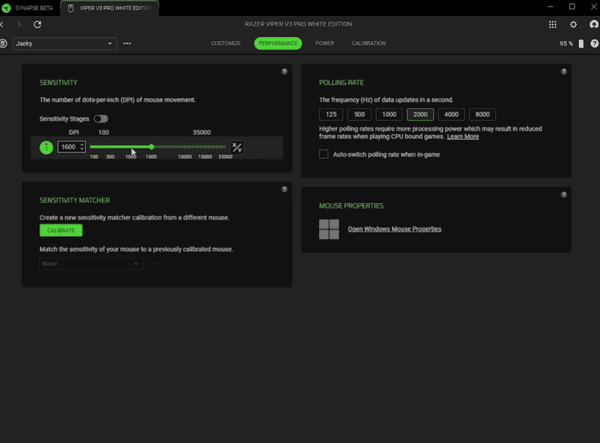Open Windows Mouse Properties link
The width and height of the screenshot is (600, 443).
[x=394, y=229]
